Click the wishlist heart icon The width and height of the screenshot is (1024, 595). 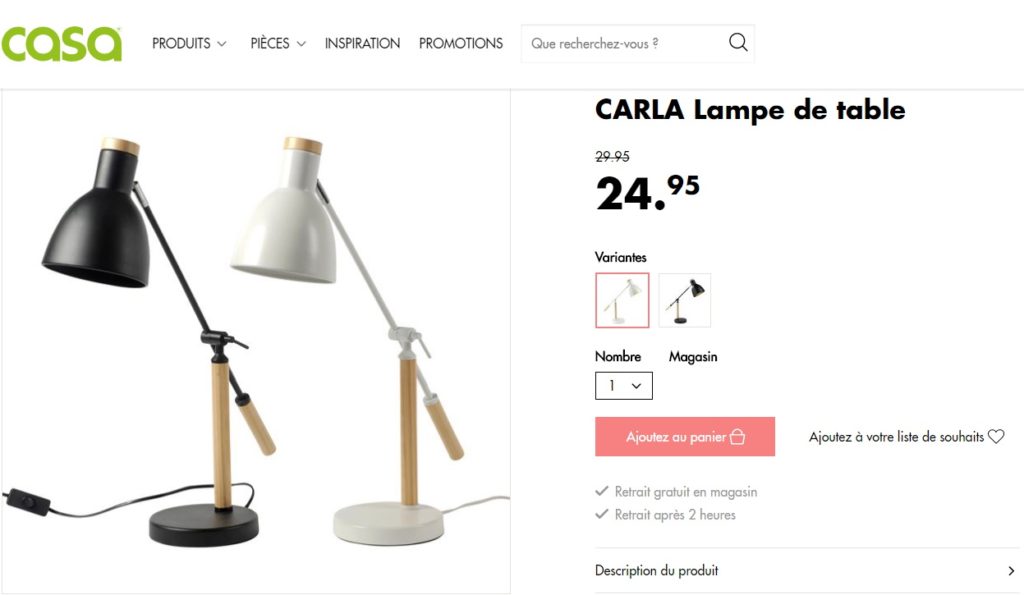[996, 436]
